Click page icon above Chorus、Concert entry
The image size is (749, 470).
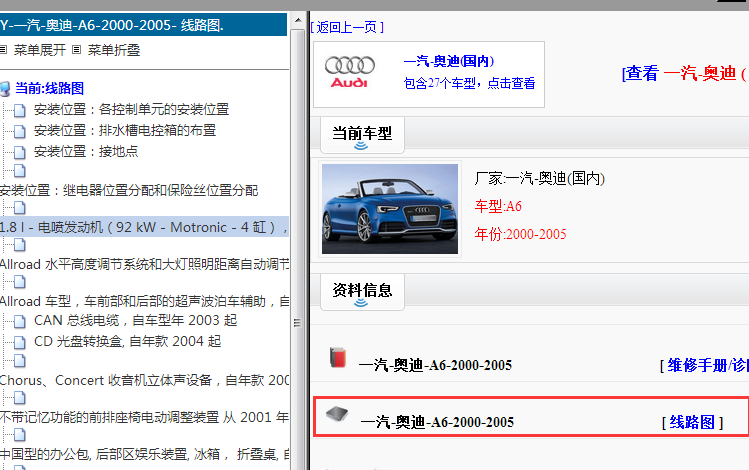click(20, 361)
